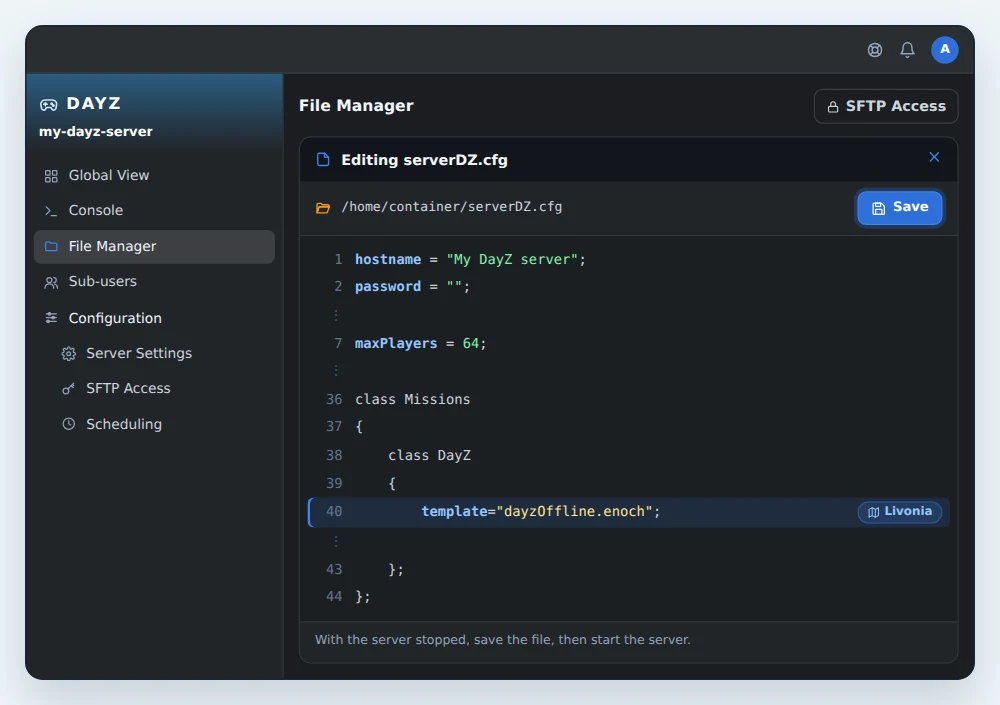Image resolution: width=1000 pixels, height=705 pixels.
Task: Click the open folder path icon
Action: pyautogui.click(x=323, y=208)
